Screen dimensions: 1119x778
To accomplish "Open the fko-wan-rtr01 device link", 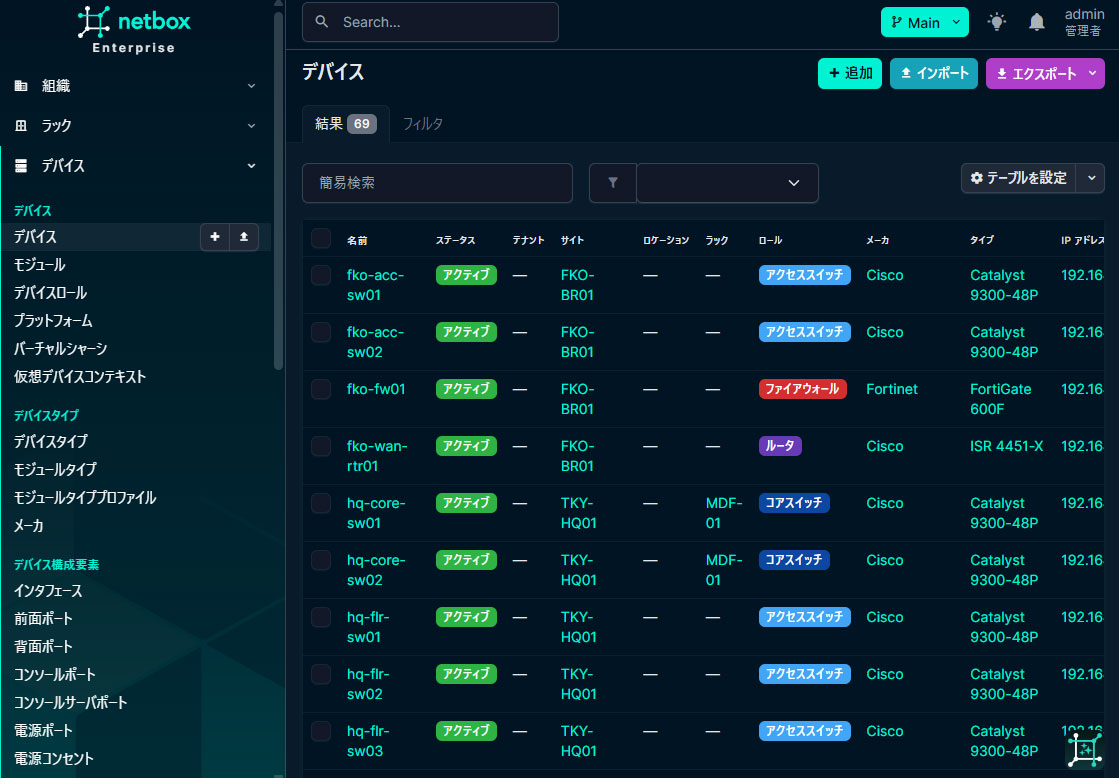I will [377, 455].
